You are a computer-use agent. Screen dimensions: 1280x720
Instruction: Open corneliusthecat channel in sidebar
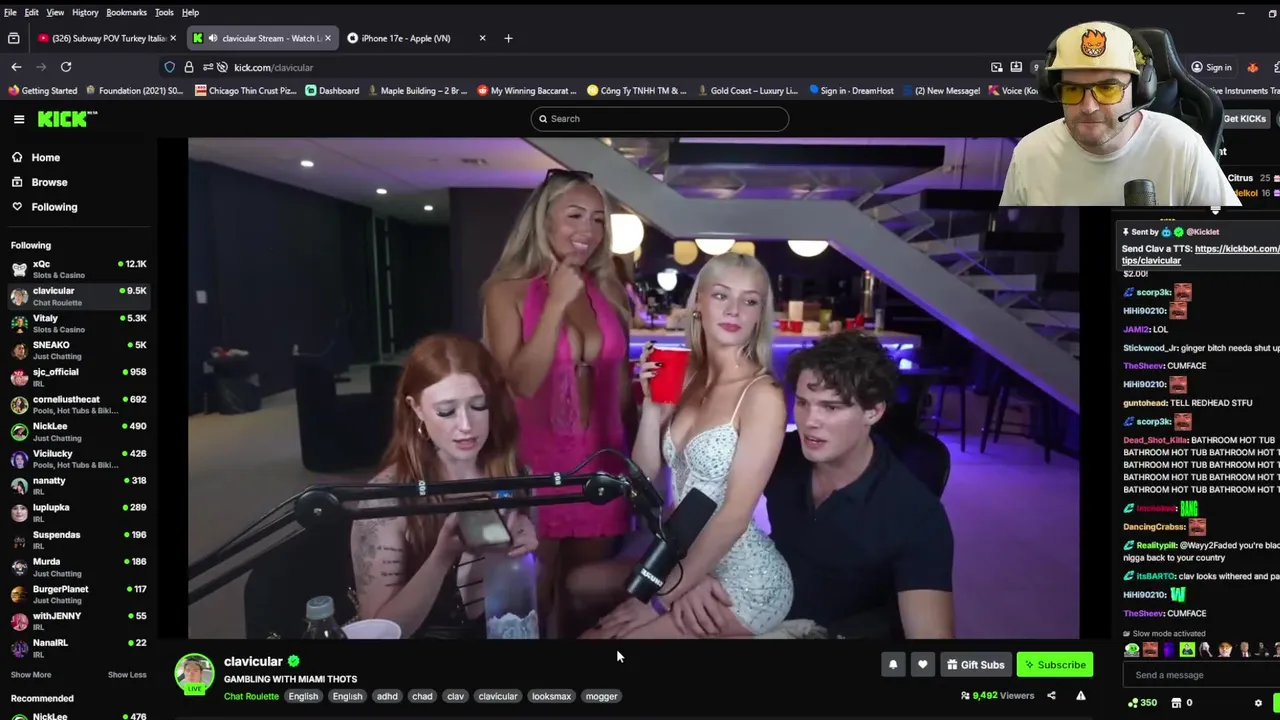click(78, 404)
